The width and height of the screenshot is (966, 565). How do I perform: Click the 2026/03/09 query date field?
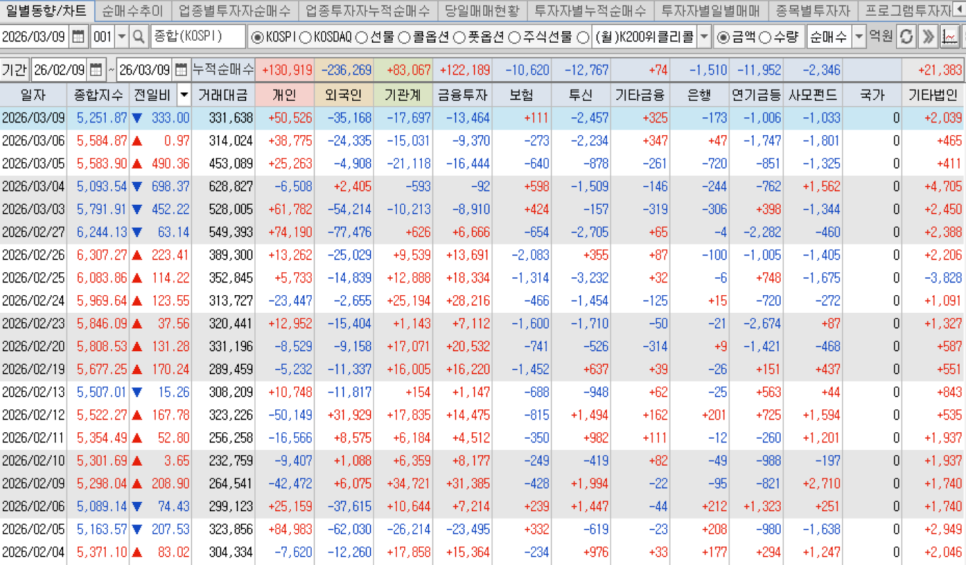pos(34,37)
